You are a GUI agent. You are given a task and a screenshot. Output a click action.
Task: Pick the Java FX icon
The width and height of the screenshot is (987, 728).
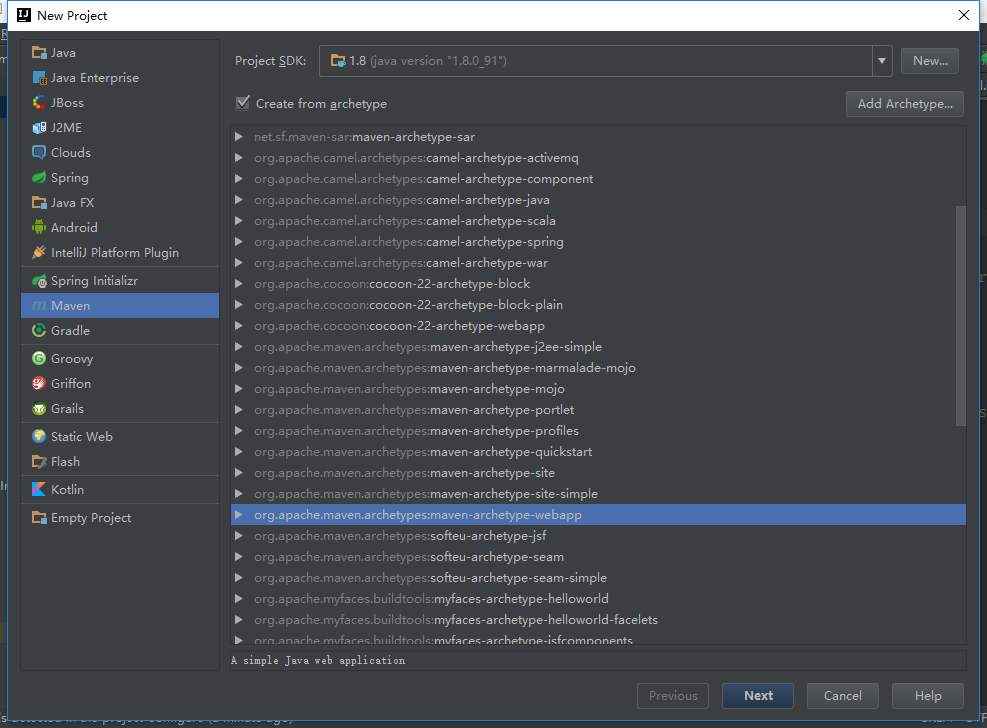pyautogui.click(x=39, y=203)
